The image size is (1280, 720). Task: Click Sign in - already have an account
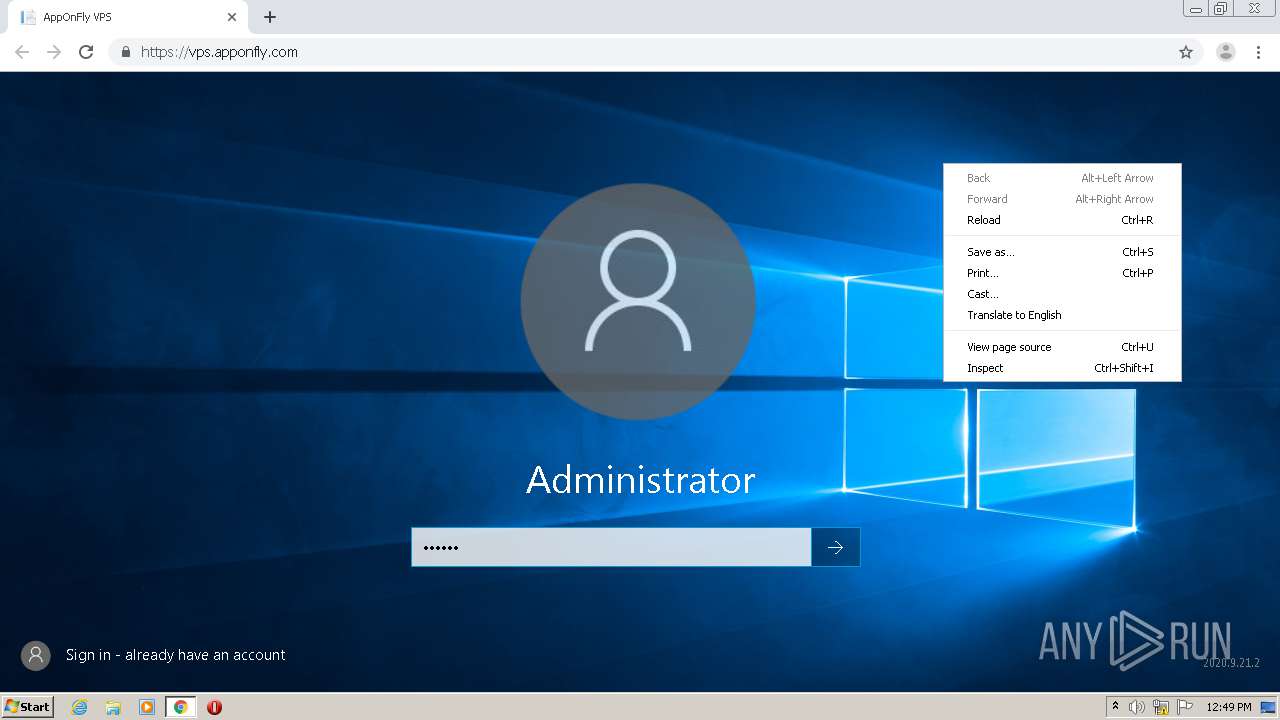point(176,655)
